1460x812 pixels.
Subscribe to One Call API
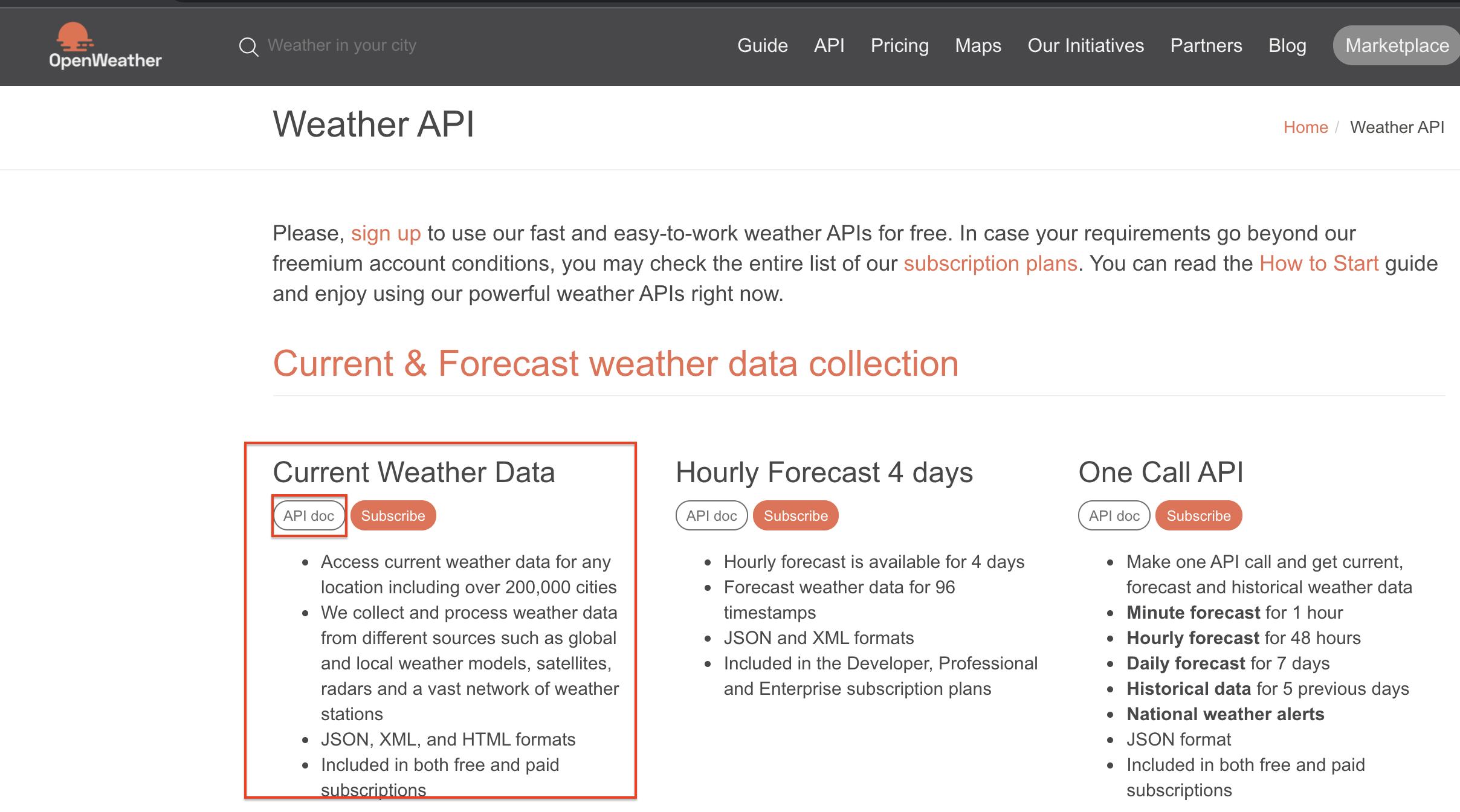(x=1198, y=515)
